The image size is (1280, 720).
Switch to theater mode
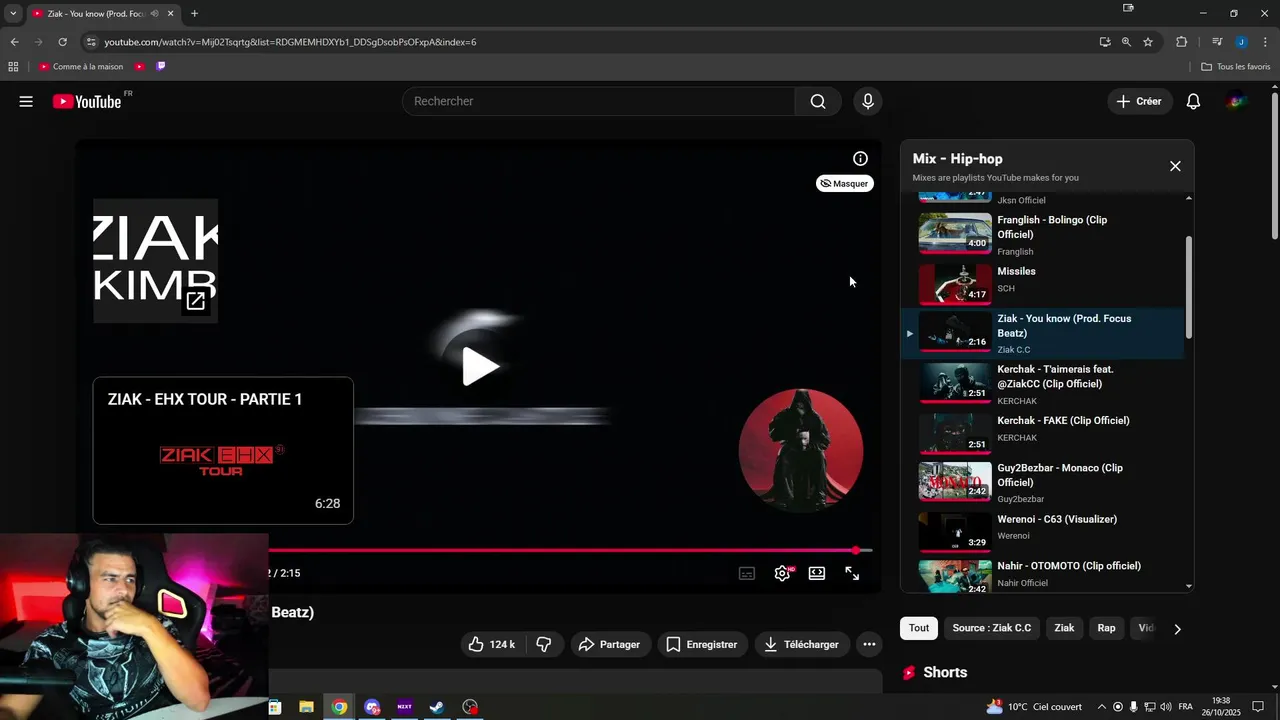pyautogui.click(x=817, y=573)
